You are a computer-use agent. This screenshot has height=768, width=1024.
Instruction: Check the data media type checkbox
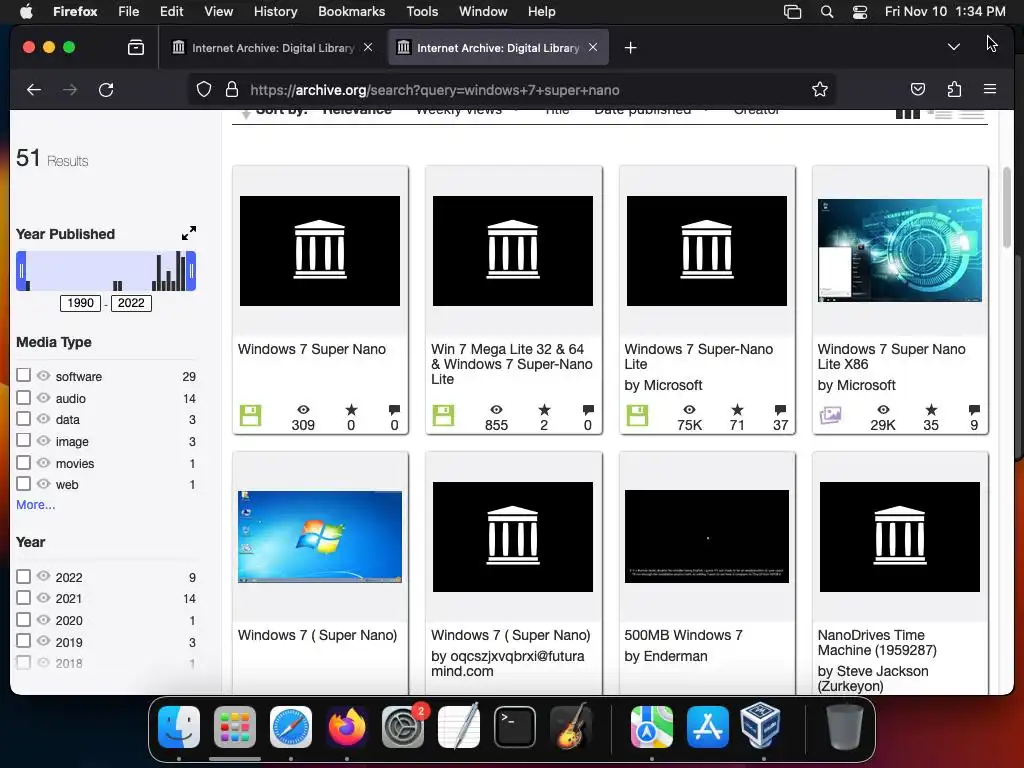24,419
